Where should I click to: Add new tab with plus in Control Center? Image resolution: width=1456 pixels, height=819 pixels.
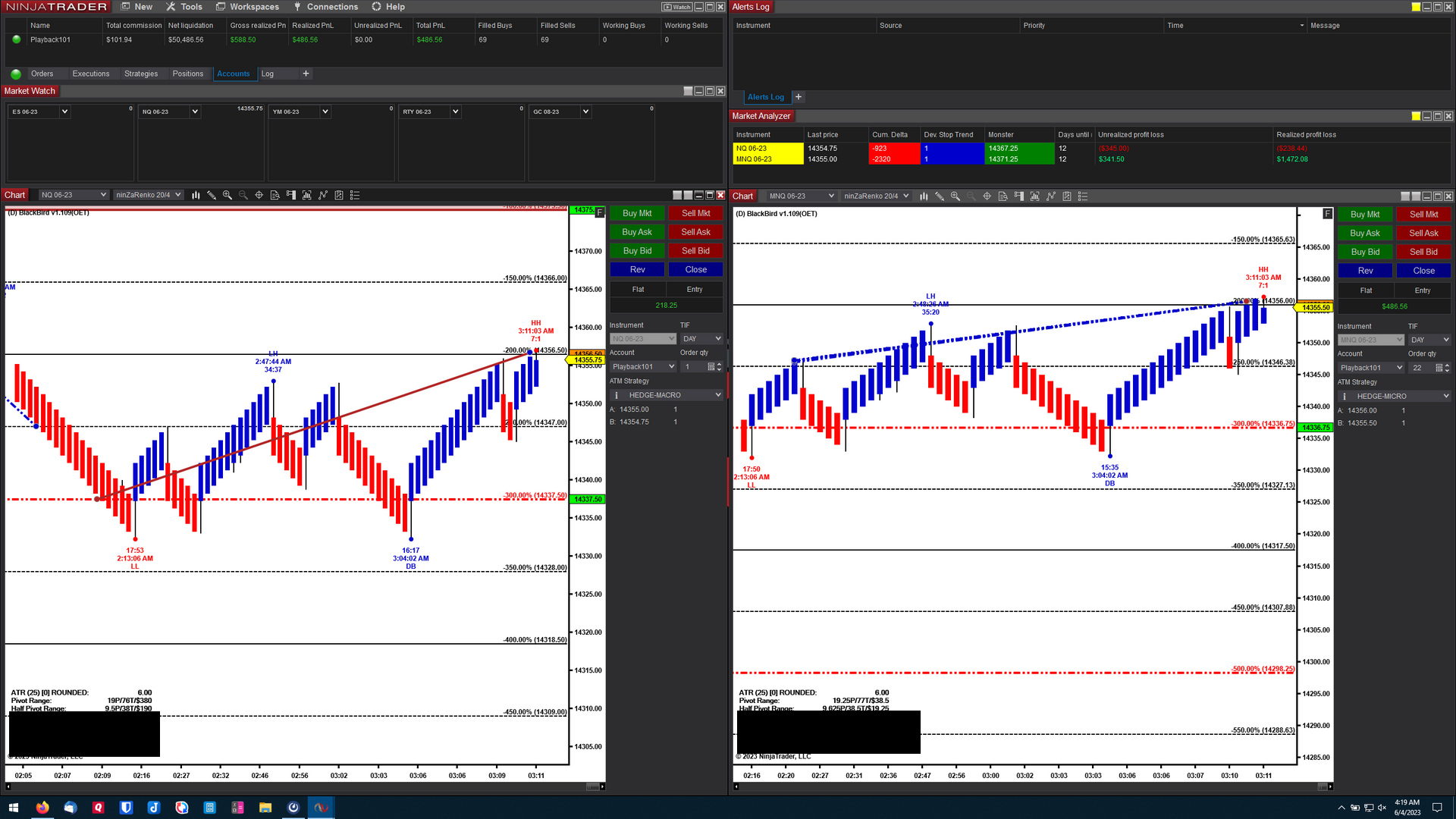click(x=306, y=74)
